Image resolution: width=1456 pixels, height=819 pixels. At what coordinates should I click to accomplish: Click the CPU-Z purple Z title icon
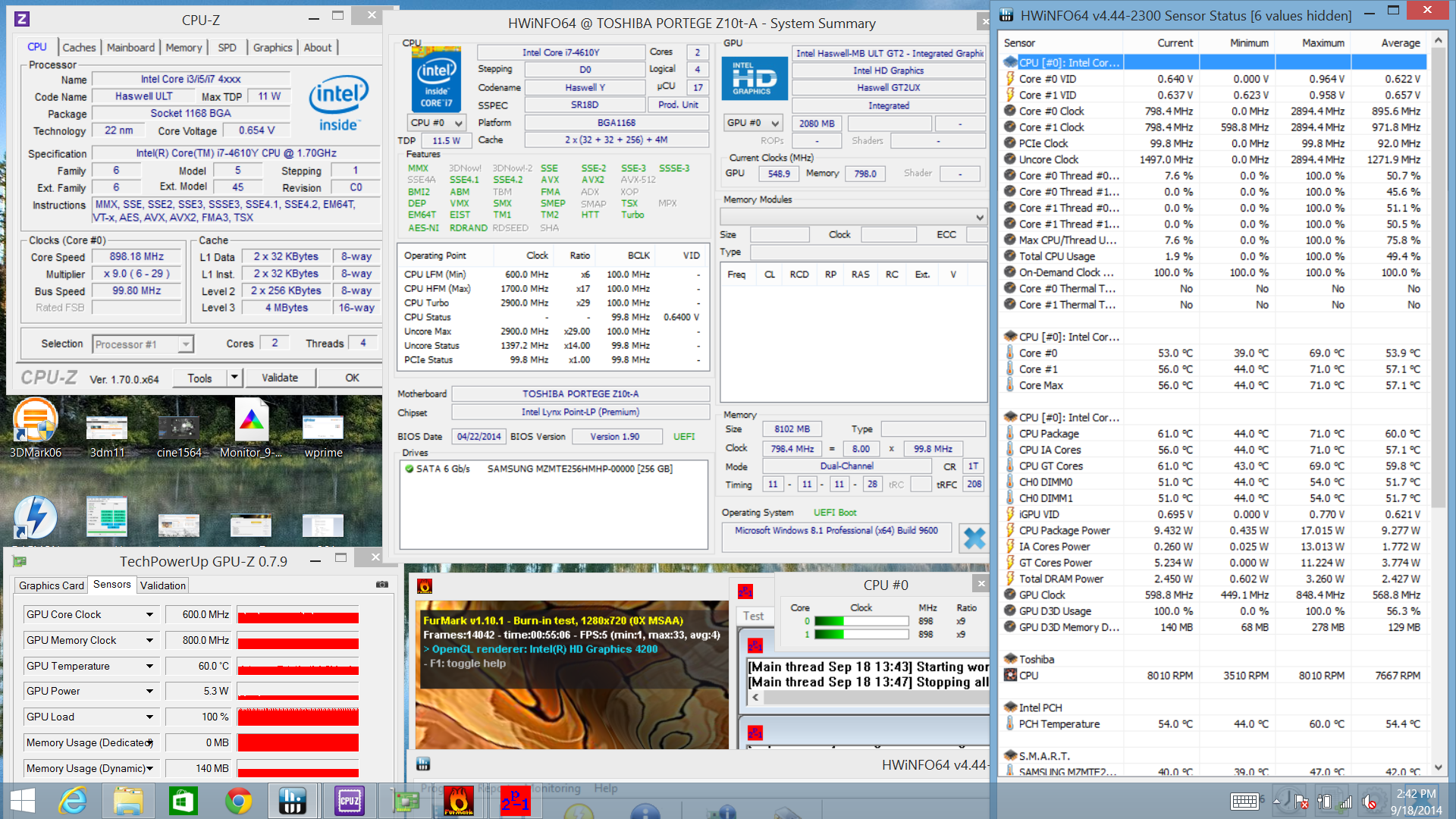(x=22, y=20)
